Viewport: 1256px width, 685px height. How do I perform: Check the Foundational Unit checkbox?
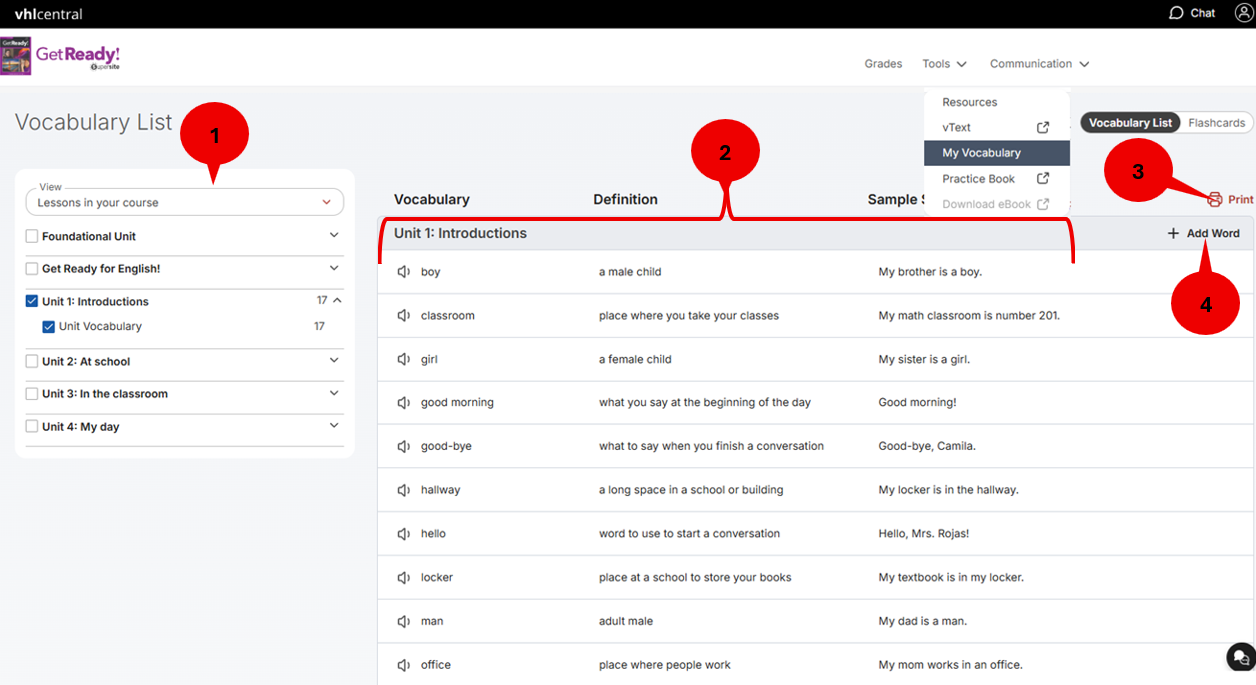(32, 237)
